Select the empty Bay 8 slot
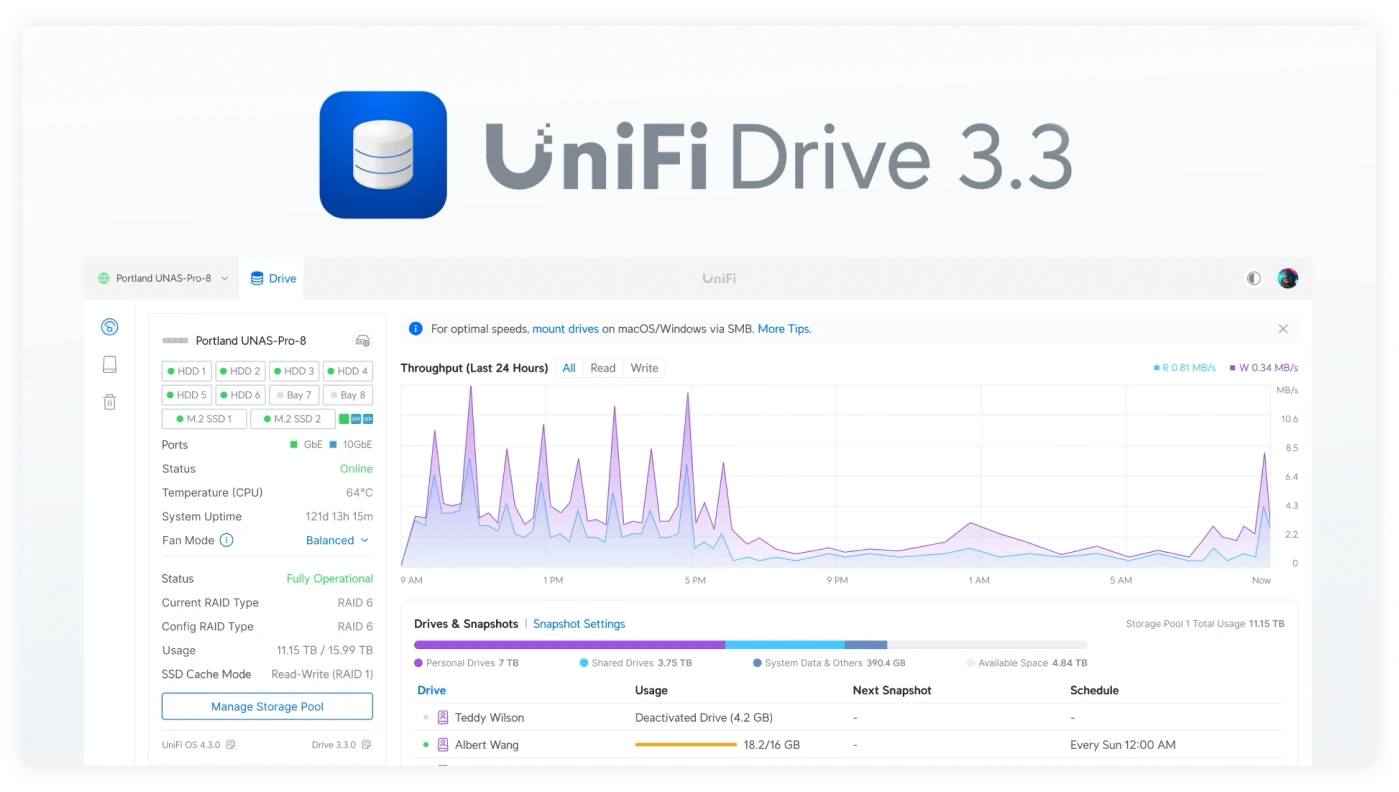 [348, 395]
